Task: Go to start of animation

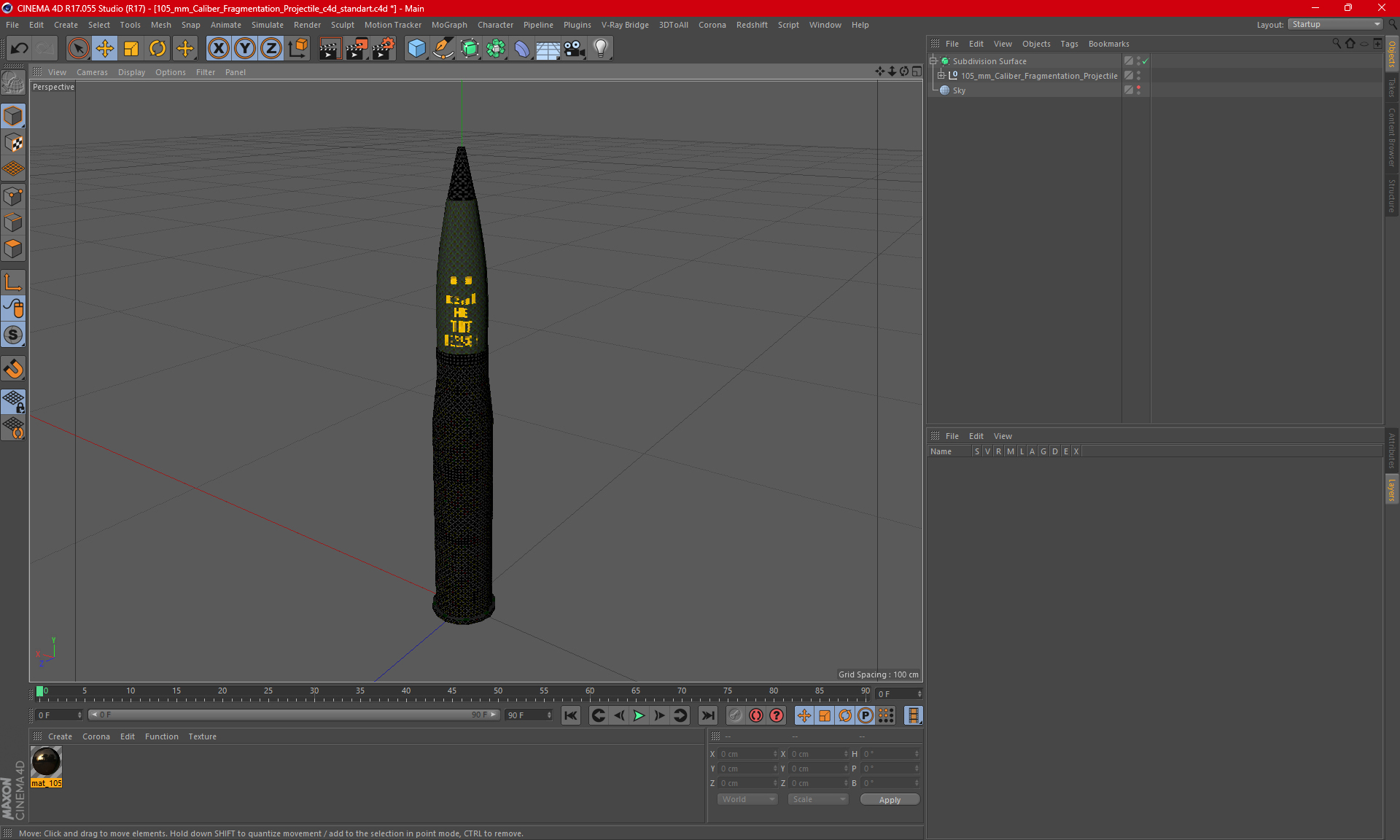Action: pyautogui.click(x=571, y=715)
